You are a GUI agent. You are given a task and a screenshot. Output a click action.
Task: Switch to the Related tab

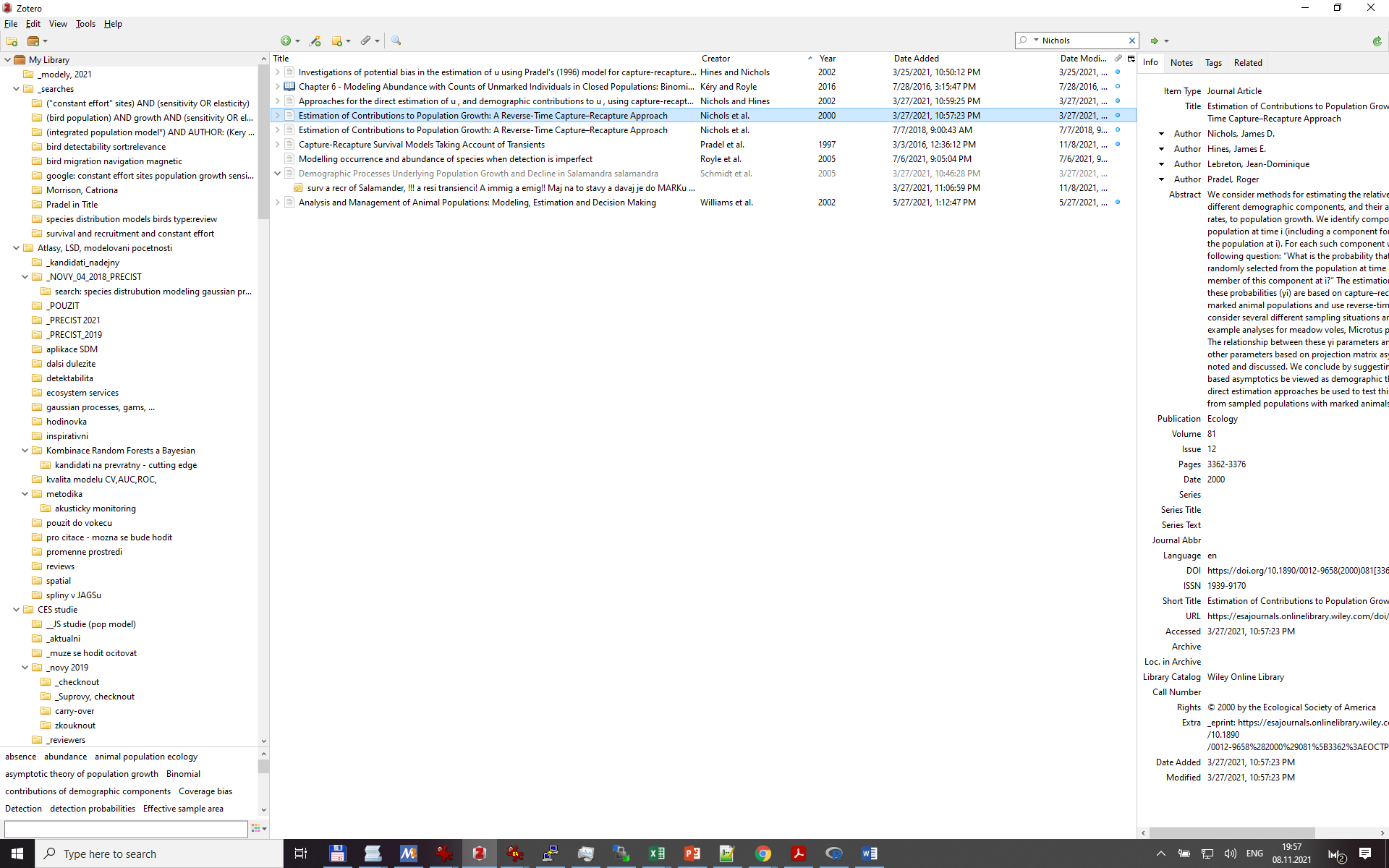coord(1248,63)
